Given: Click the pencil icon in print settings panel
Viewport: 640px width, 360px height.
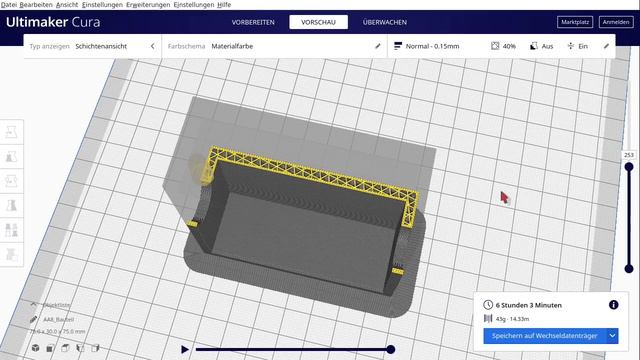Looking at the screenshot, I should [606, 46].
